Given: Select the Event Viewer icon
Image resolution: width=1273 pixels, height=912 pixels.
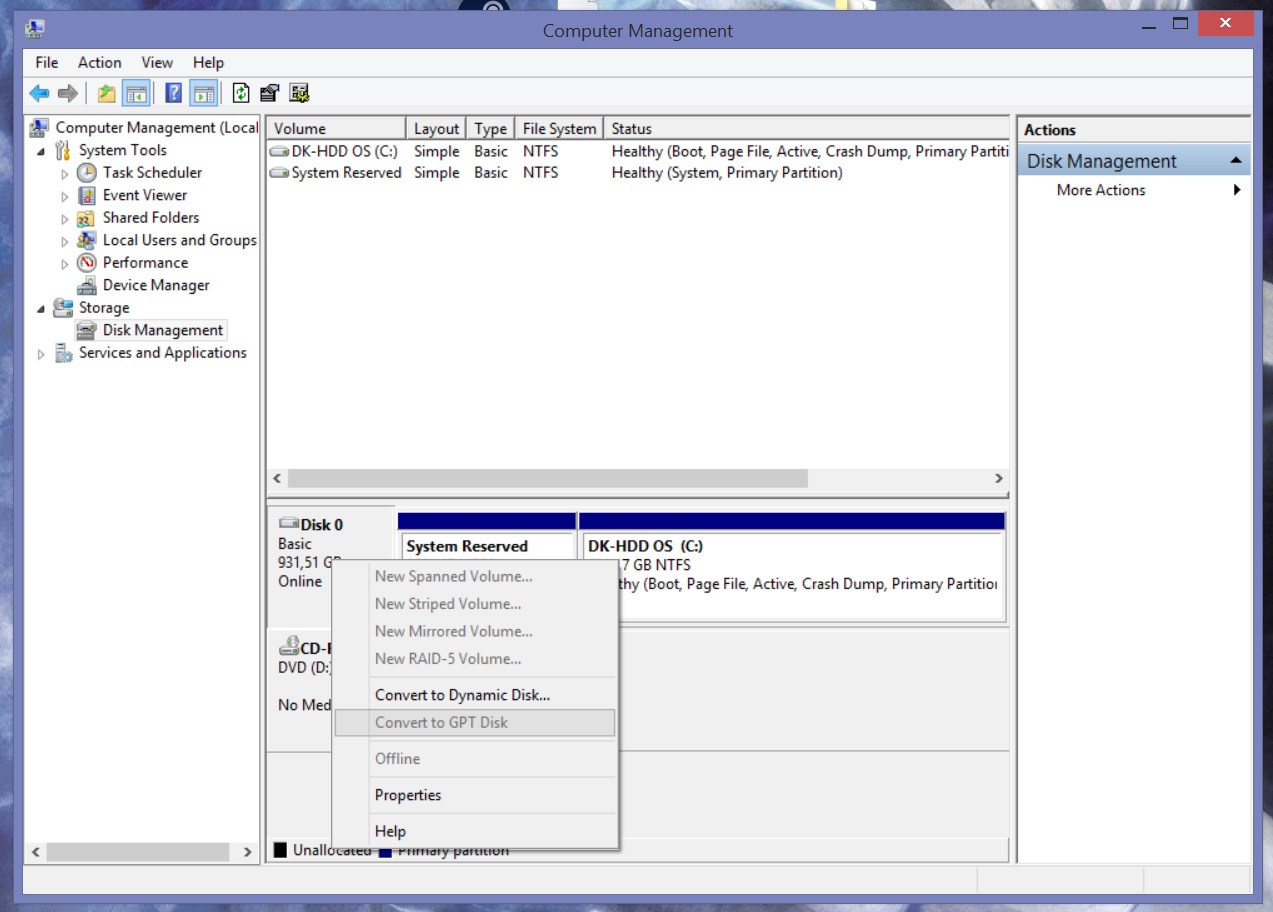Looking at the screenshot, I should click(87, 195).
